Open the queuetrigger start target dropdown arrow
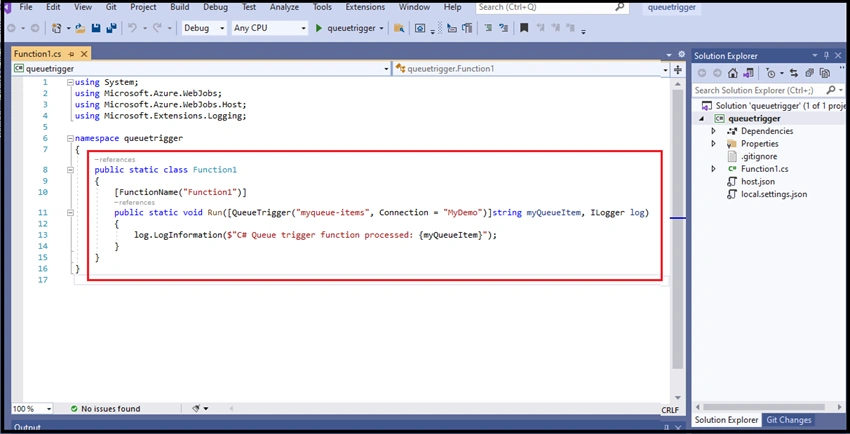This screenshot has height=434, width=850. point(382,28)
